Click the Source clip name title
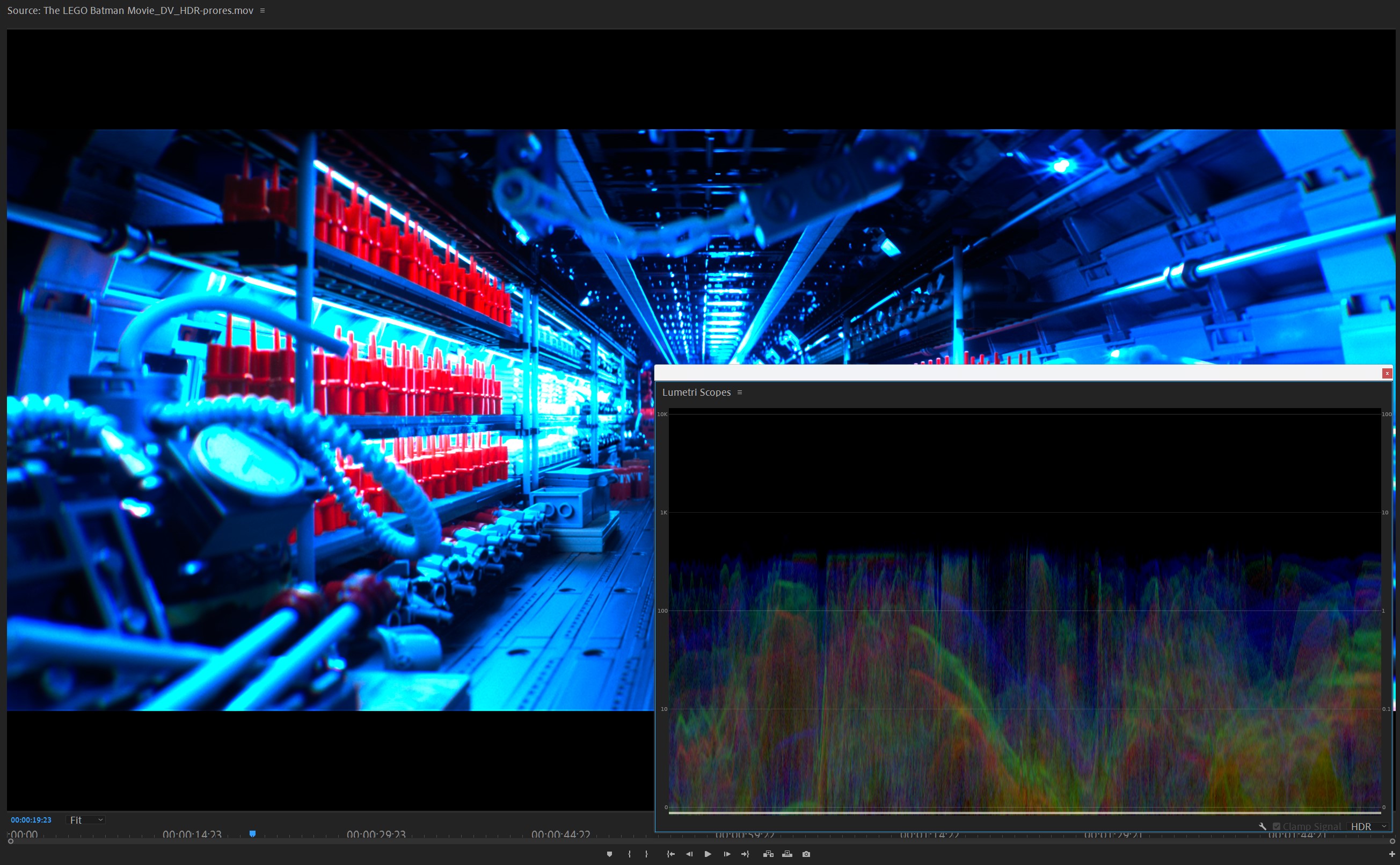 pyautogui.click(x=130, y=10)
